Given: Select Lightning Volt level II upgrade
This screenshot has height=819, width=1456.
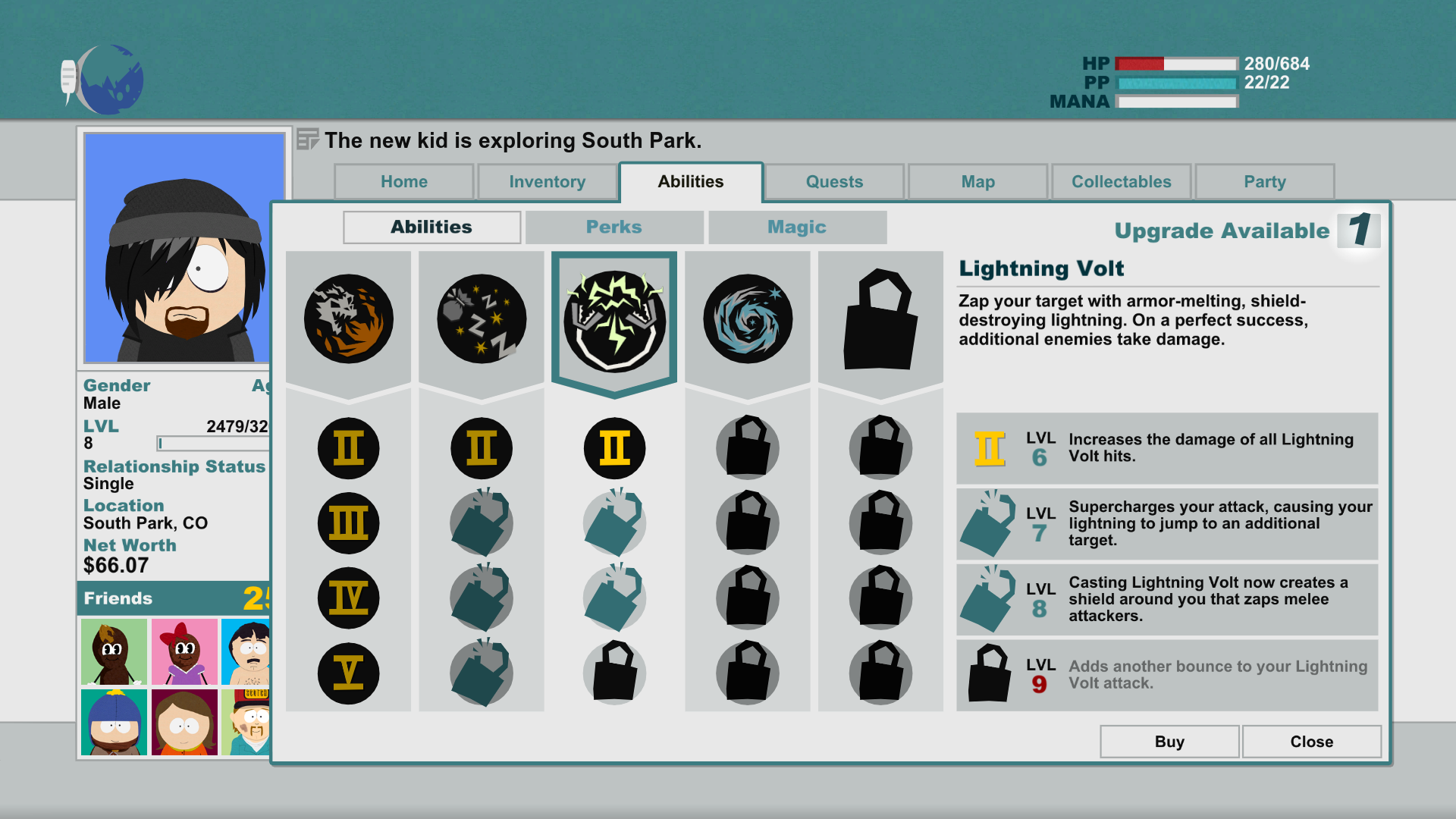Looking at the screenshot, I should point(614,448).
